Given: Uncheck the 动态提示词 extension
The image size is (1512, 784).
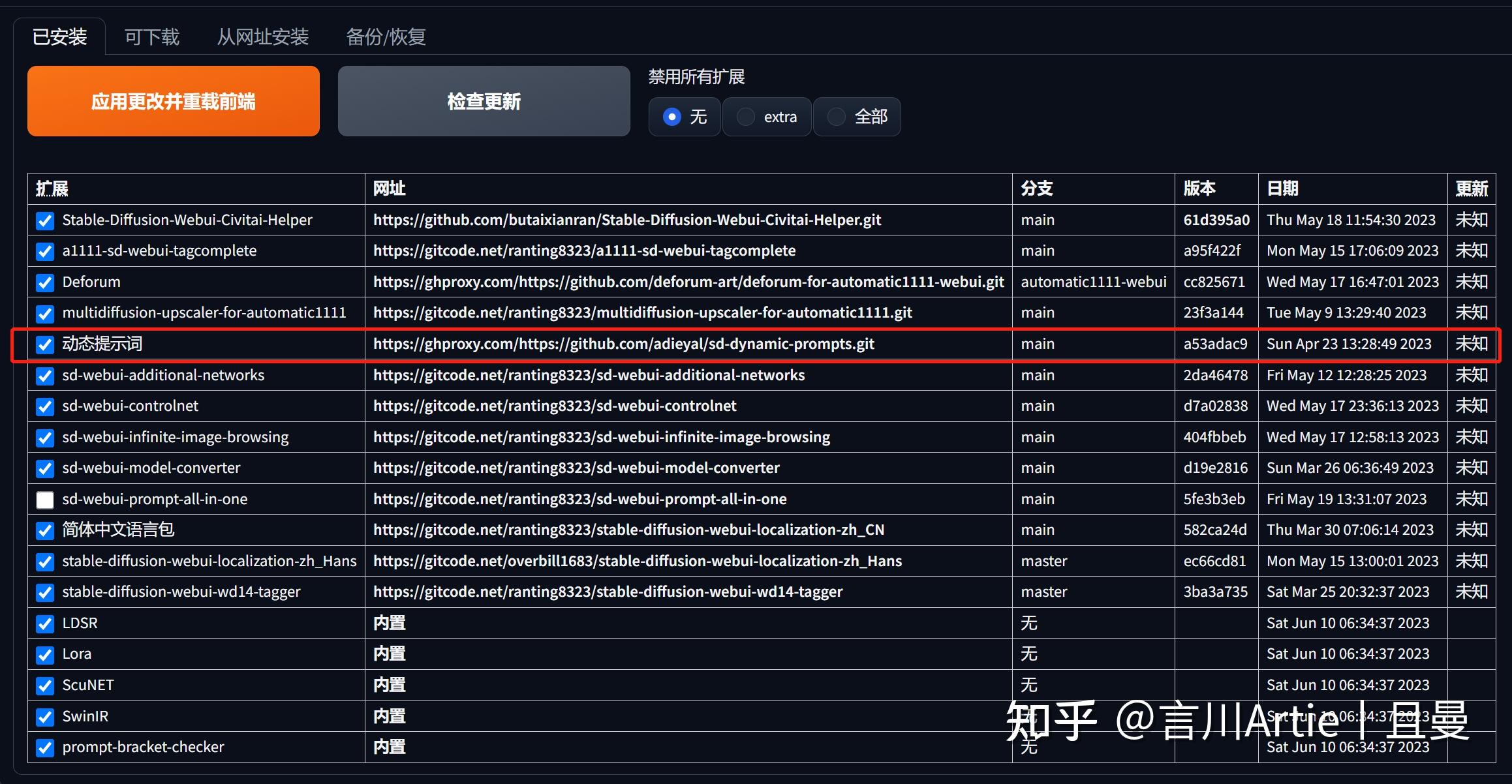Looking at the screenshot, I should (44, 344).
